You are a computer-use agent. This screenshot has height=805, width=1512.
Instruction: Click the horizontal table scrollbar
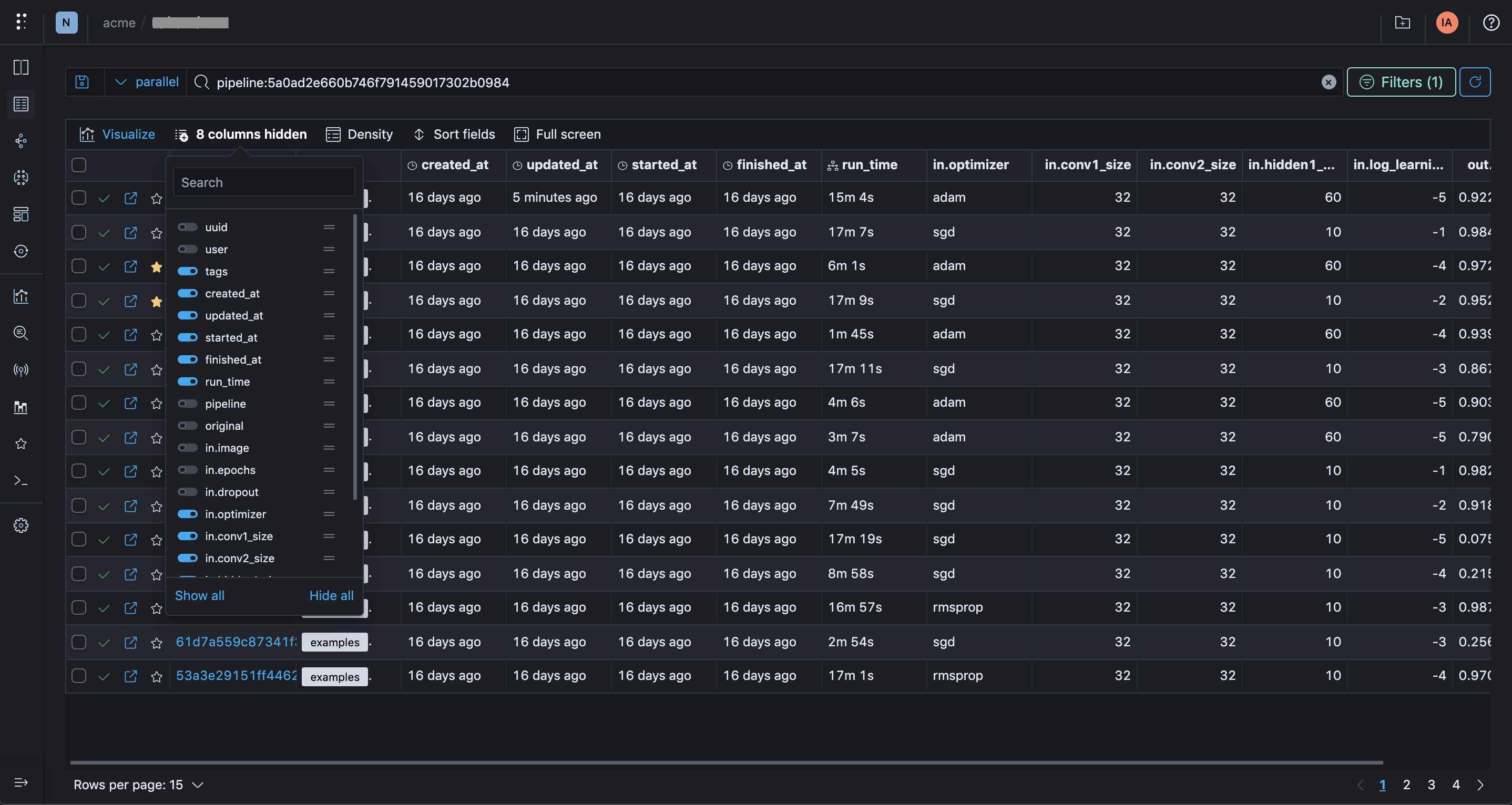click(726, 763)
